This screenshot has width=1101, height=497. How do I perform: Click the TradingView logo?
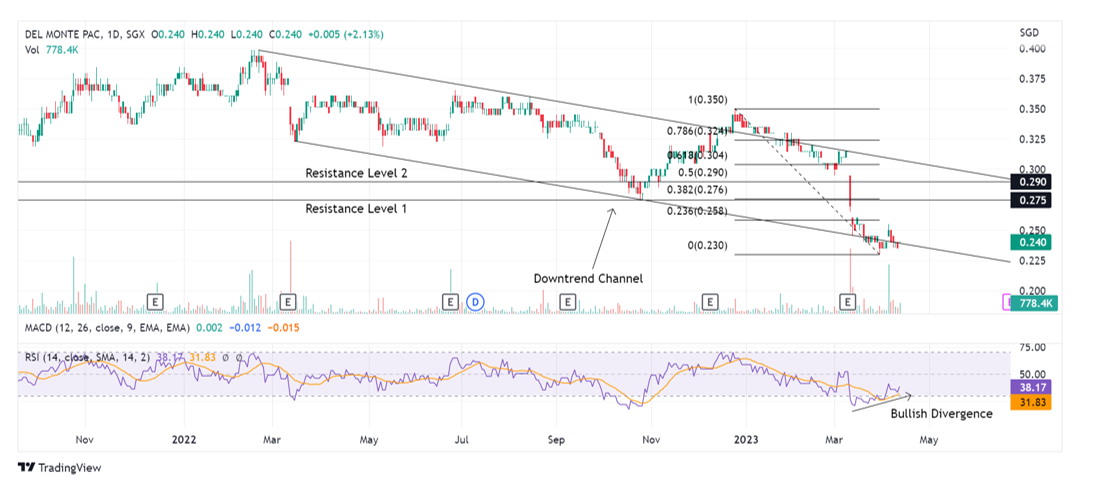pyautogui.click(x=60, y=468)
